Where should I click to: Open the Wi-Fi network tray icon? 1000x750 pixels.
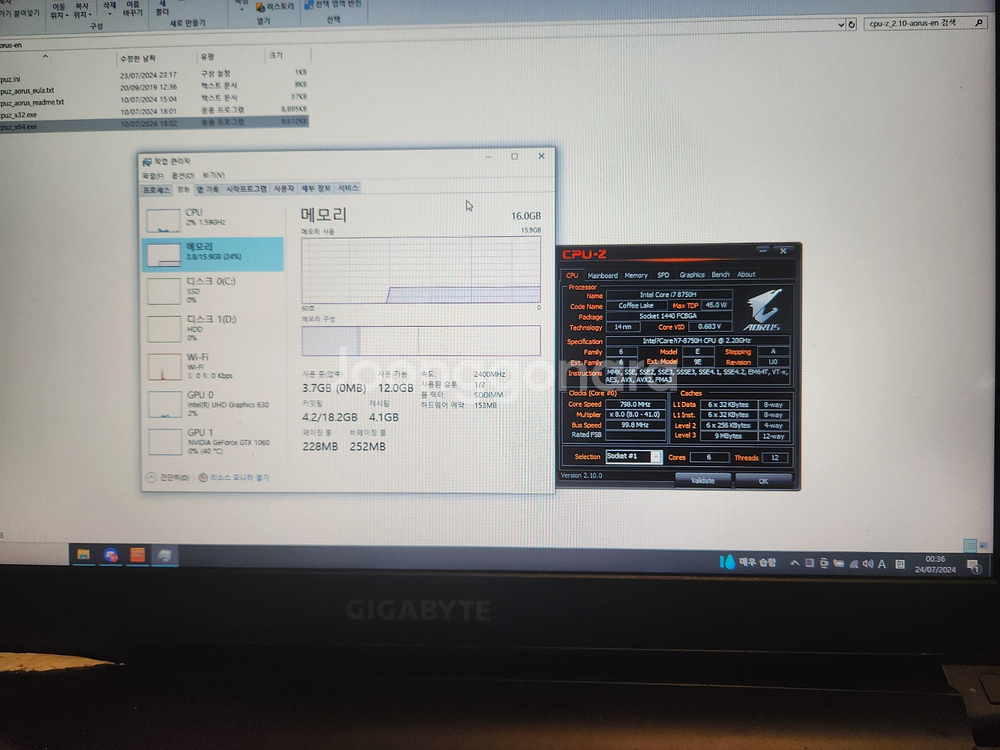click(854, 564)
